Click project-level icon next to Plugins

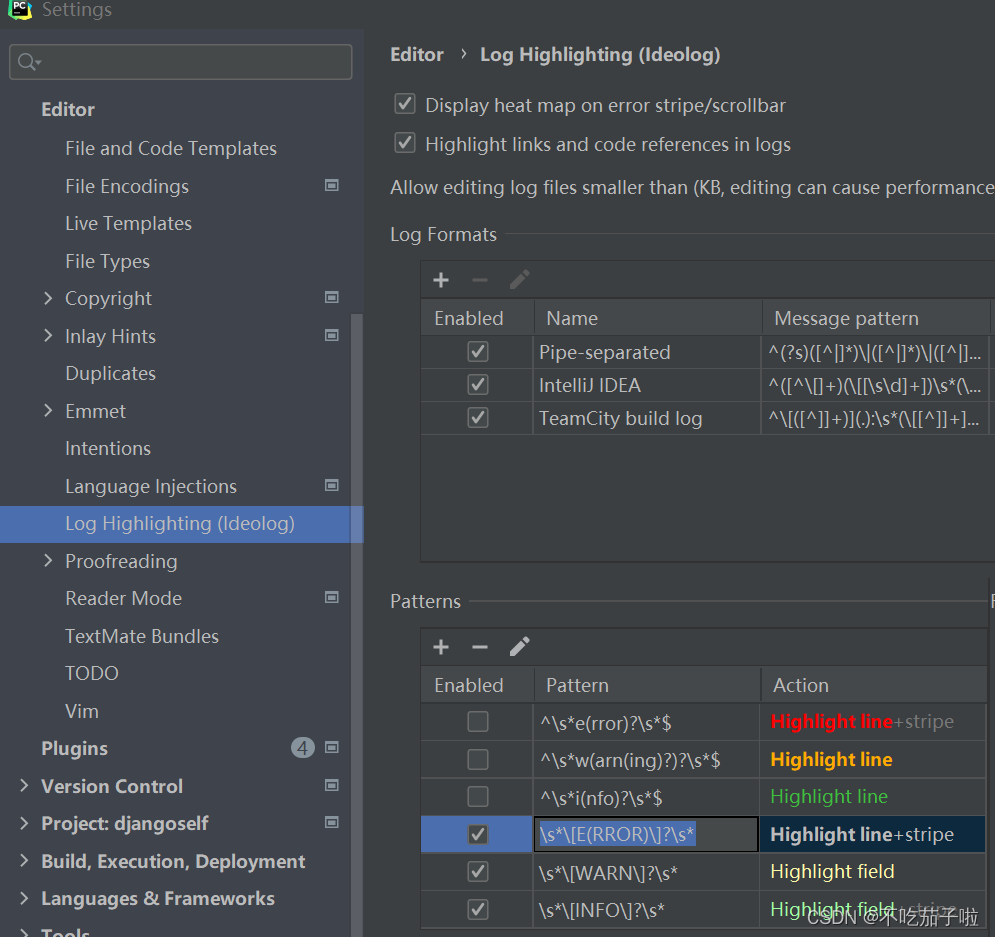pyautogui.click(x=331, y=747)
